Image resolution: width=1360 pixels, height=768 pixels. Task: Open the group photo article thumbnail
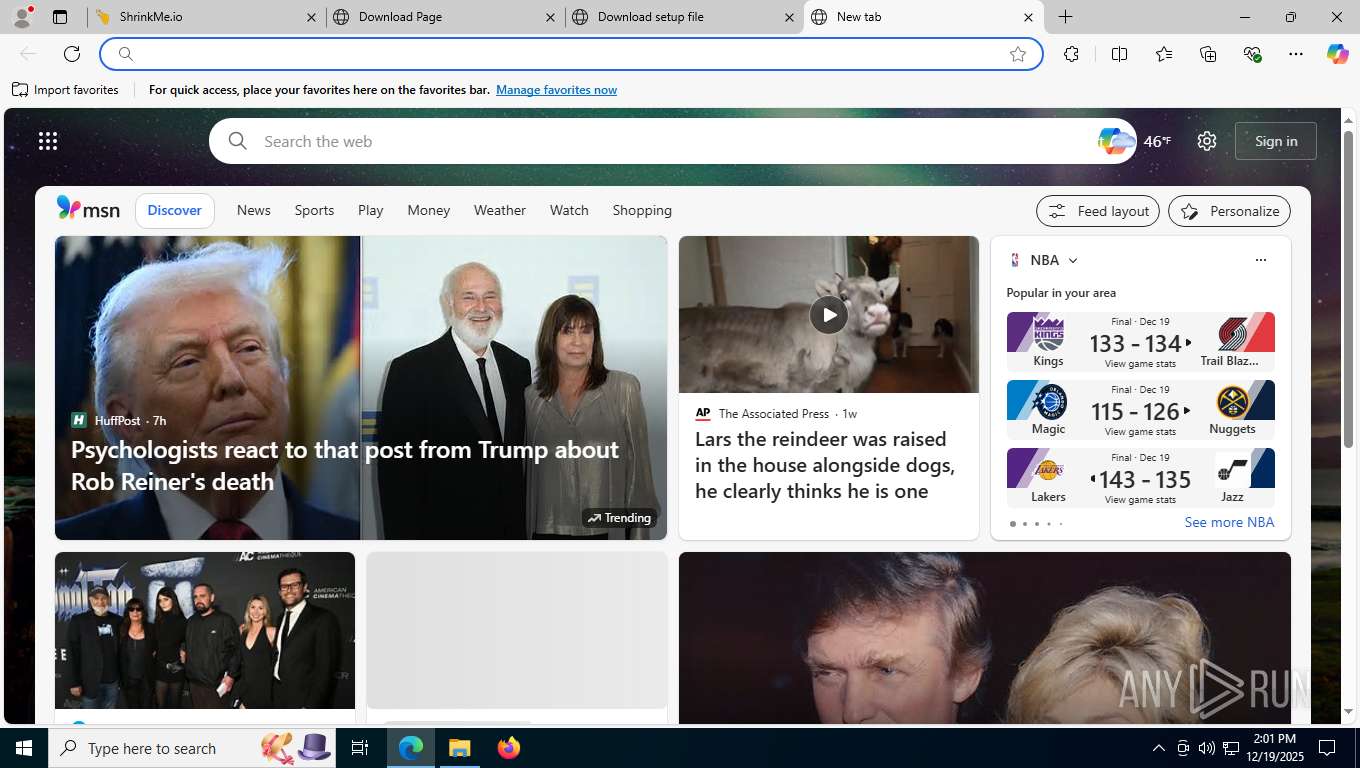coord(205,630)
